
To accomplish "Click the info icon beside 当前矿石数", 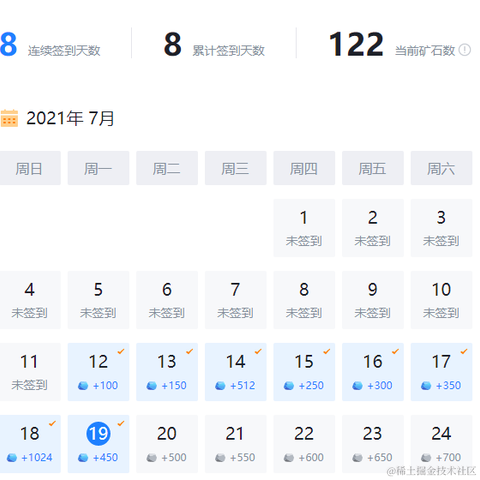I will pos(465,50).
